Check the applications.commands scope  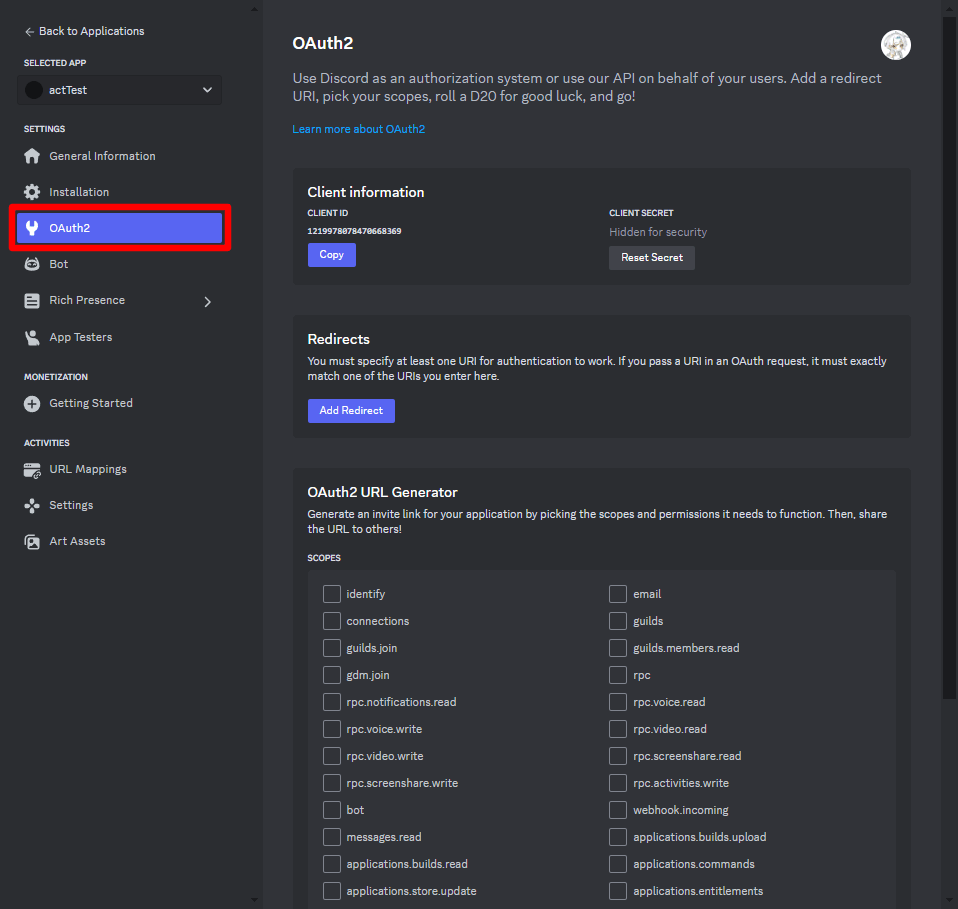click(x=618, y=864)
